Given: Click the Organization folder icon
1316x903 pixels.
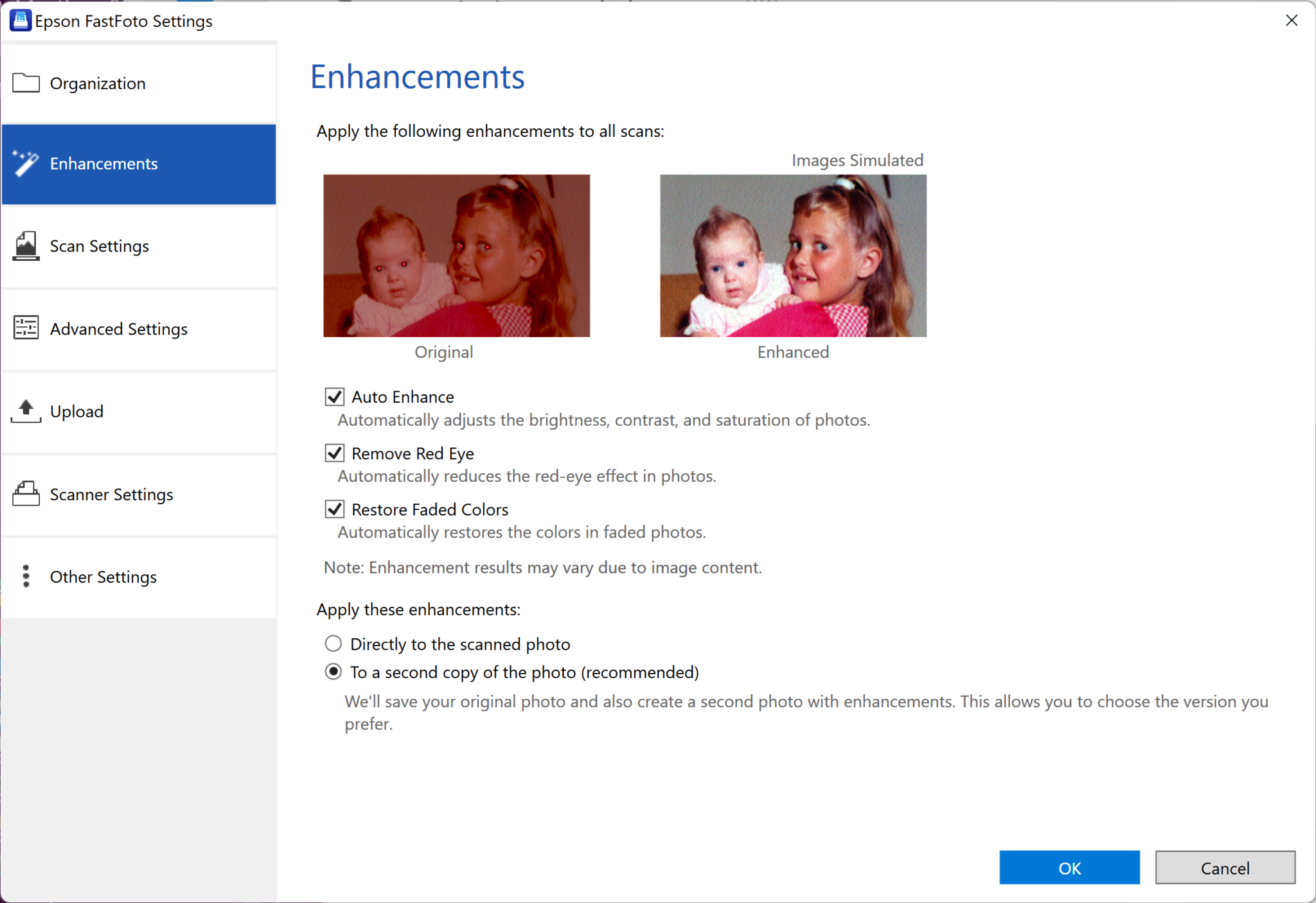Looking at the screenshot, I should [26, 83].
